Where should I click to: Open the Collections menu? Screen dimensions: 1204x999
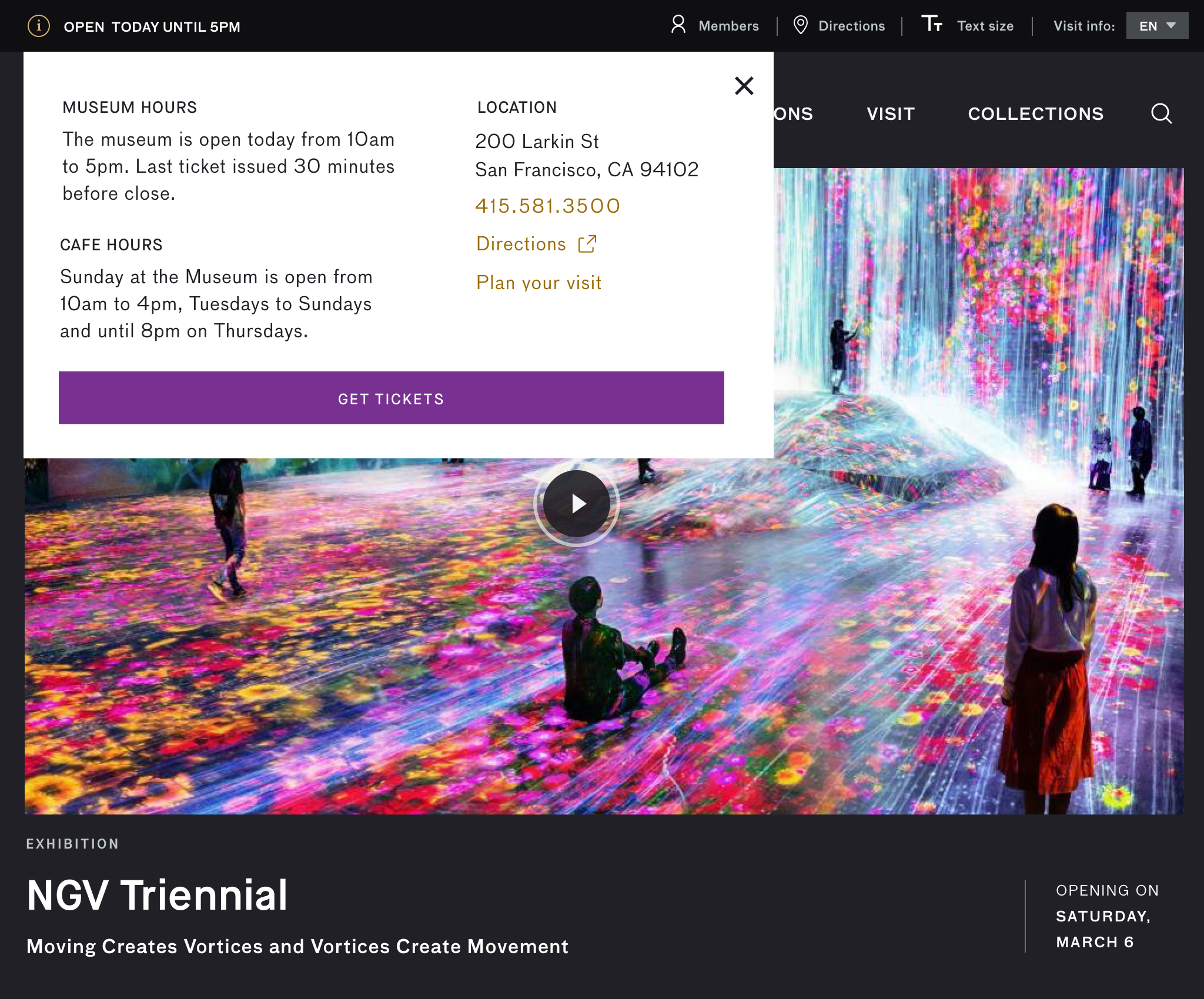(1035, 113)
